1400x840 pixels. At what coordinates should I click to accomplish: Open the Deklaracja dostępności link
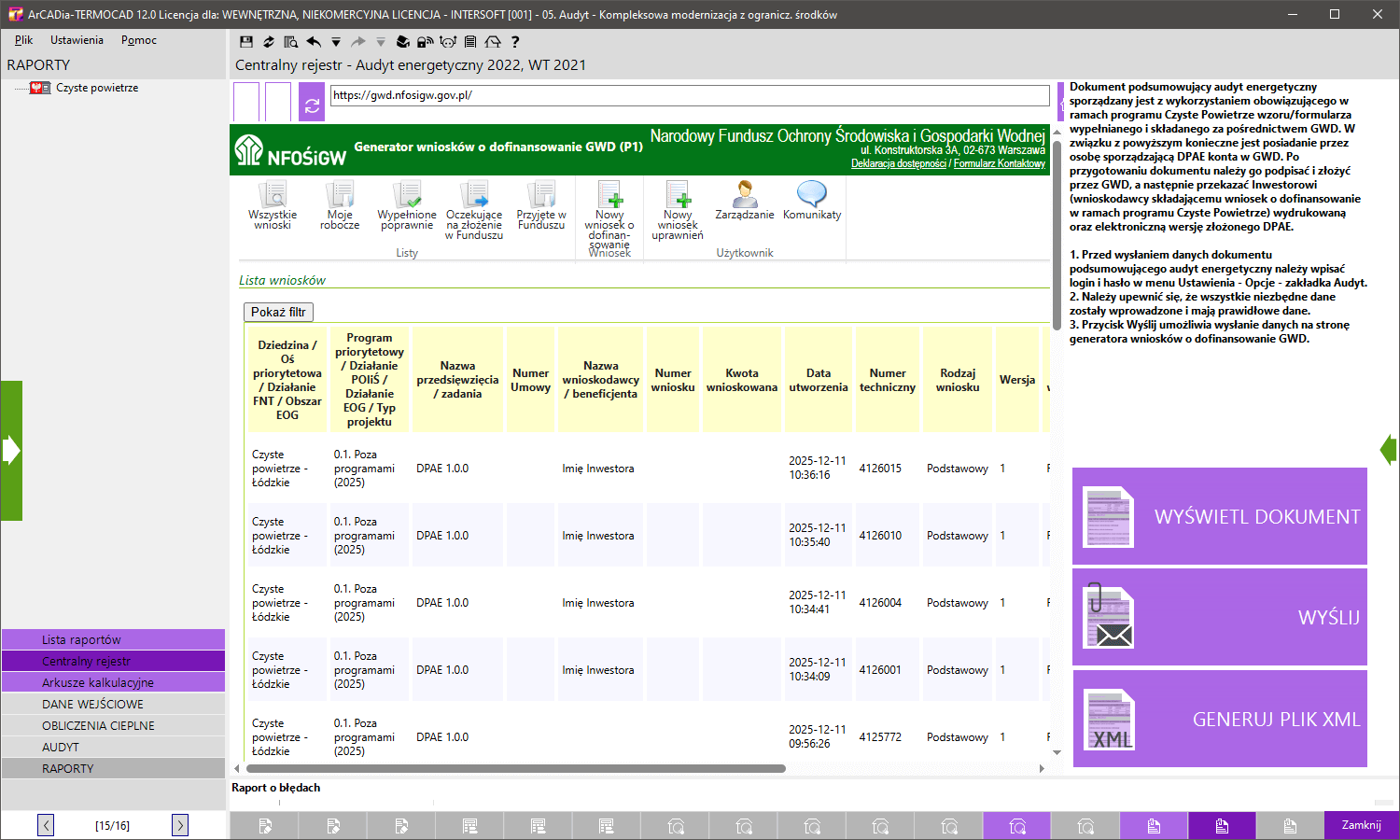click(898, 163)
